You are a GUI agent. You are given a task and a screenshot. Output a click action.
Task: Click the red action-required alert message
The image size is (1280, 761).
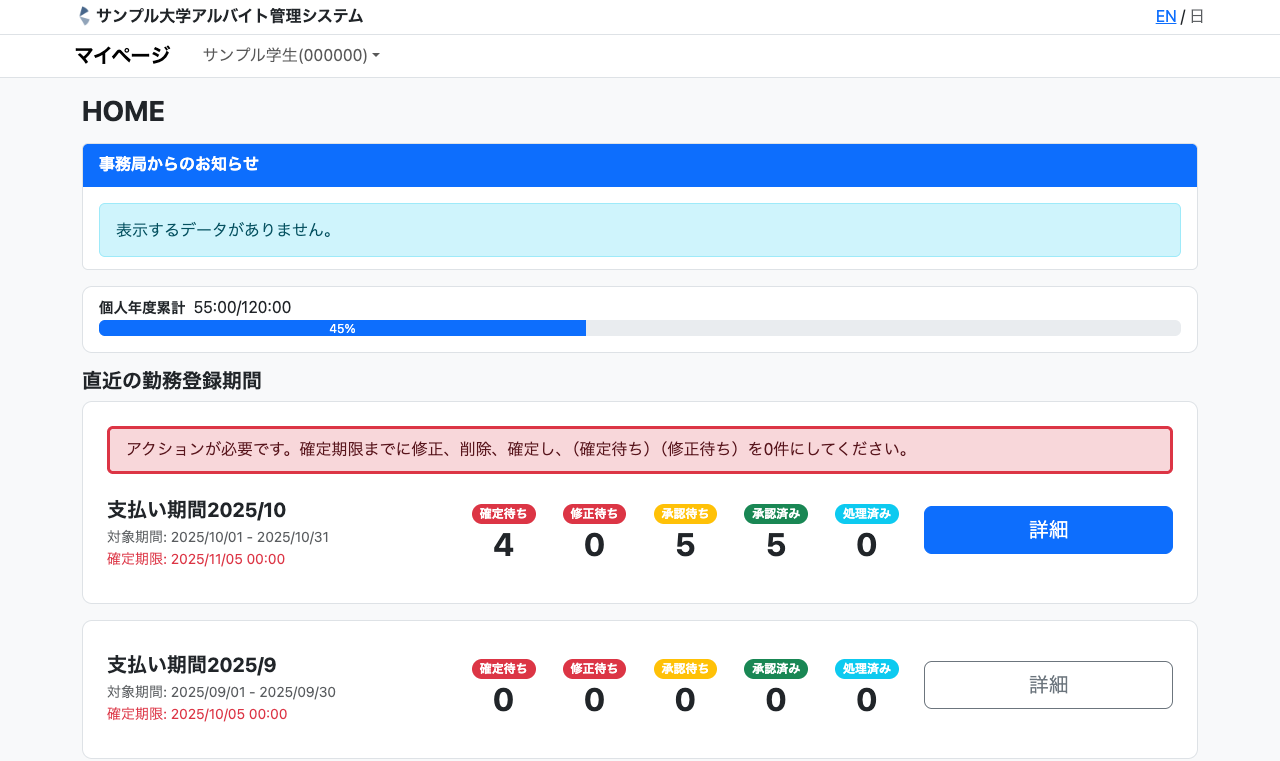tap(640, 450)
